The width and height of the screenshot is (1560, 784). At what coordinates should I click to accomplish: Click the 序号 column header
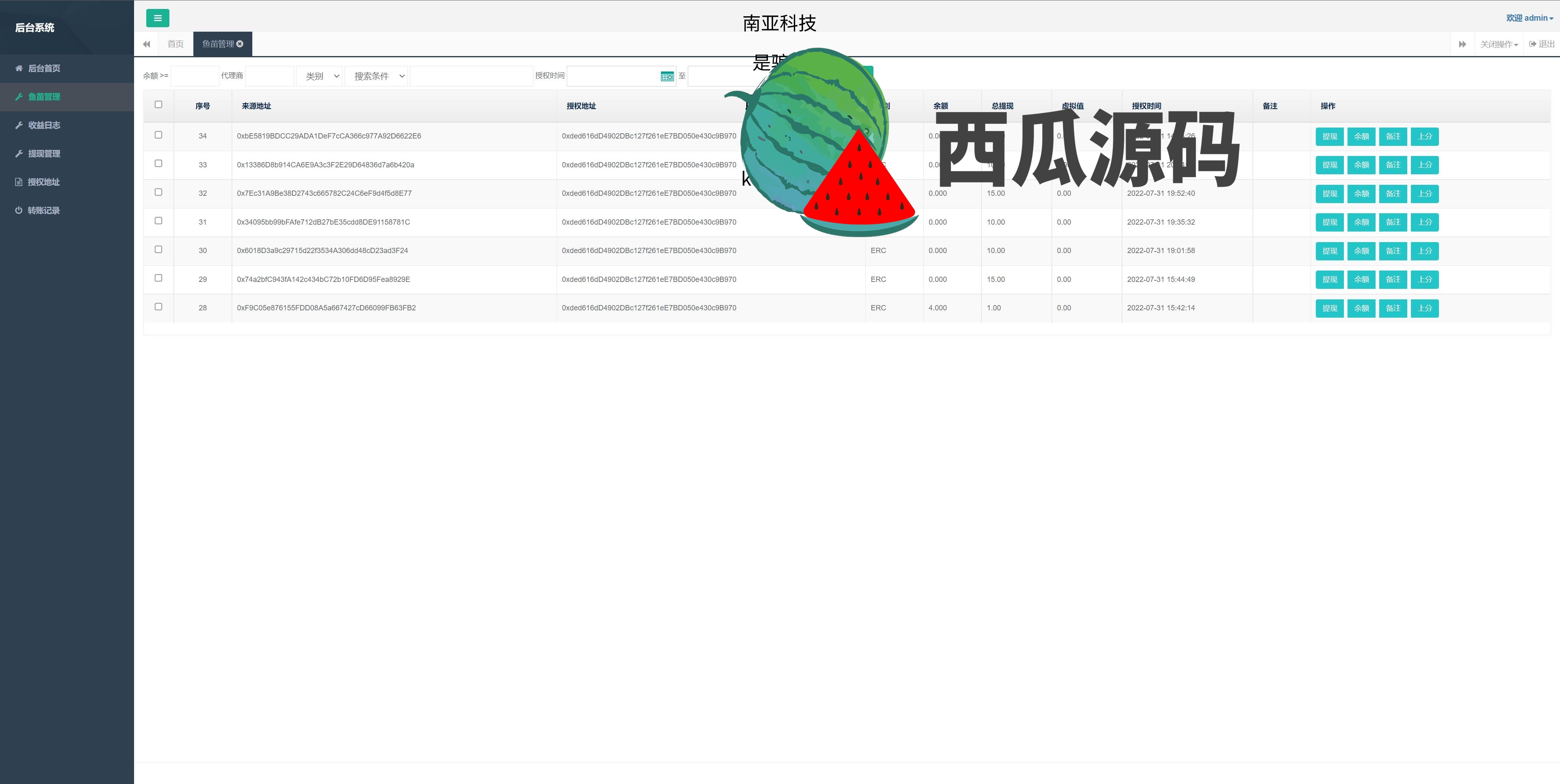(203, 106)
